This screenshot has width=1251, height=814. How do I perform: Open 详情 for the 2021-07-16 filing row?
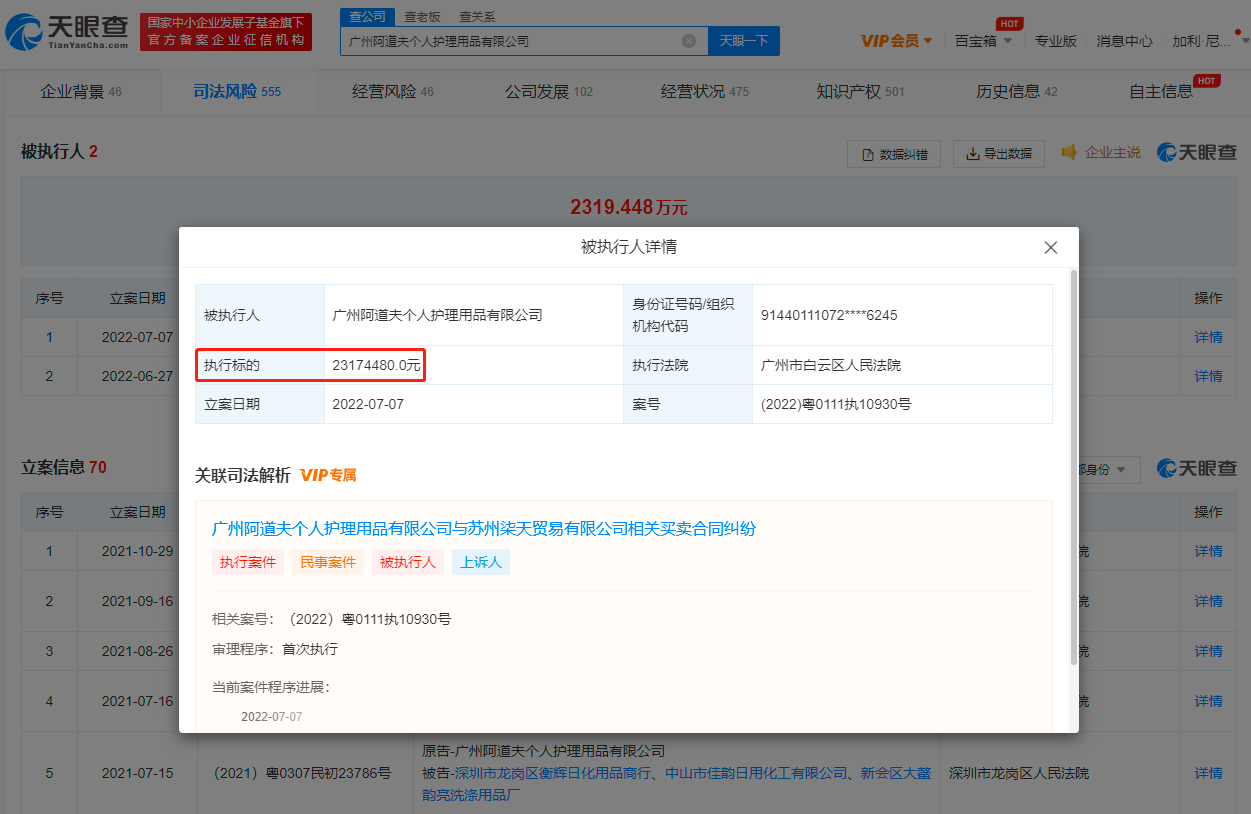(x=1208, y=701)
